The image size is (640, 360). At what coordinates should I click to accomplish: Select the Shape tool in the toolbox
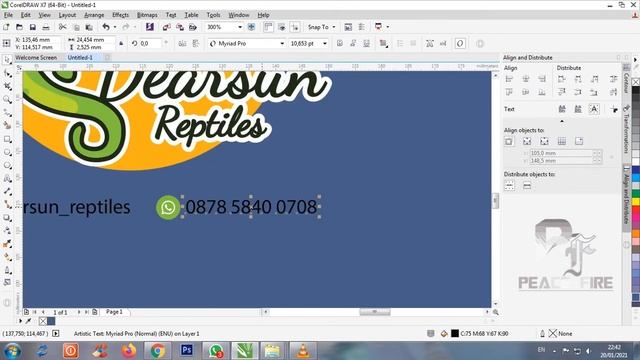coord(7,73)
